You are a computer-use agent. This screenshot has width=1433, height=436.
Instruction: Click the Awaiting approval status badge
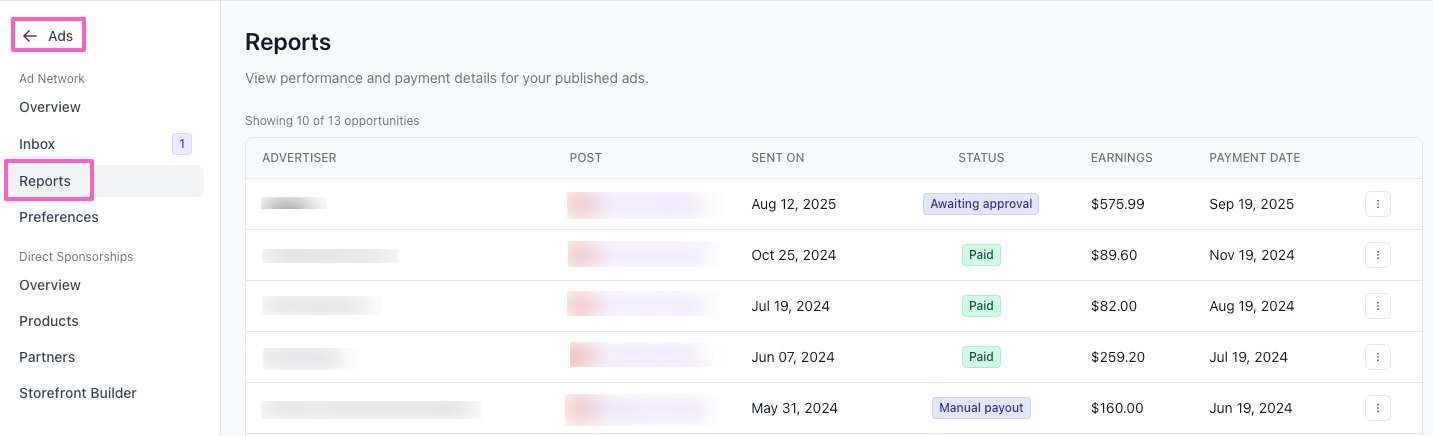click(980, 204)
